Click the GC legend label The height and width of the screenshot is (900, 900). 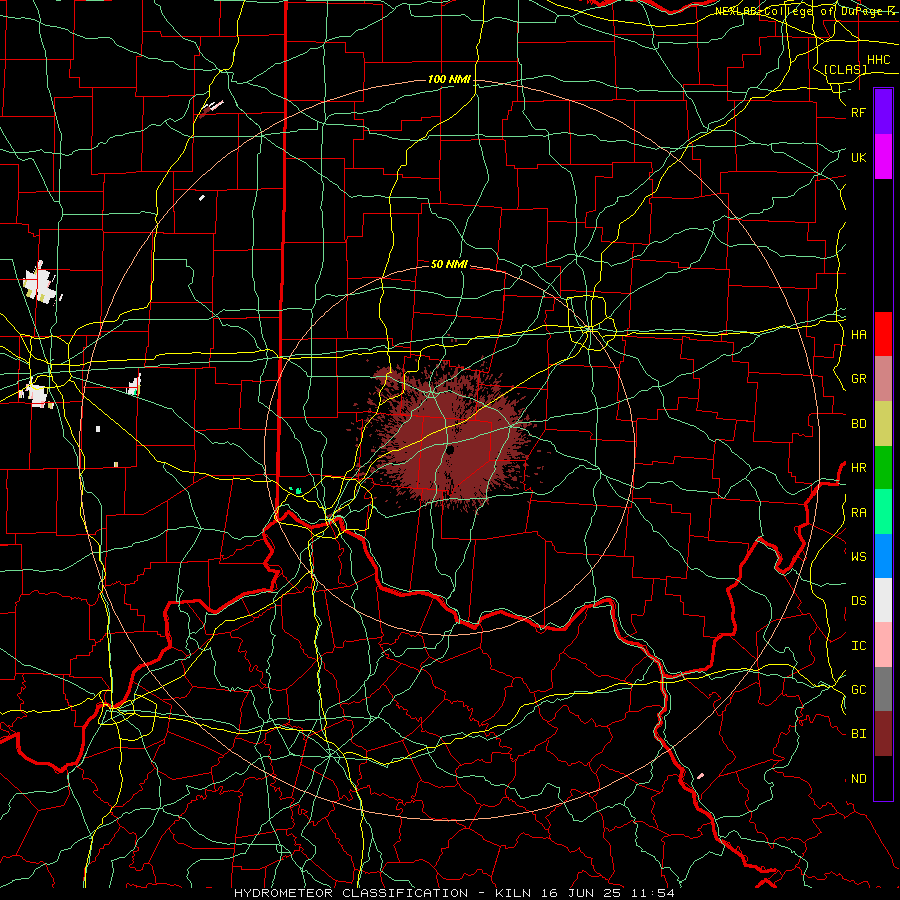(858, 689)
